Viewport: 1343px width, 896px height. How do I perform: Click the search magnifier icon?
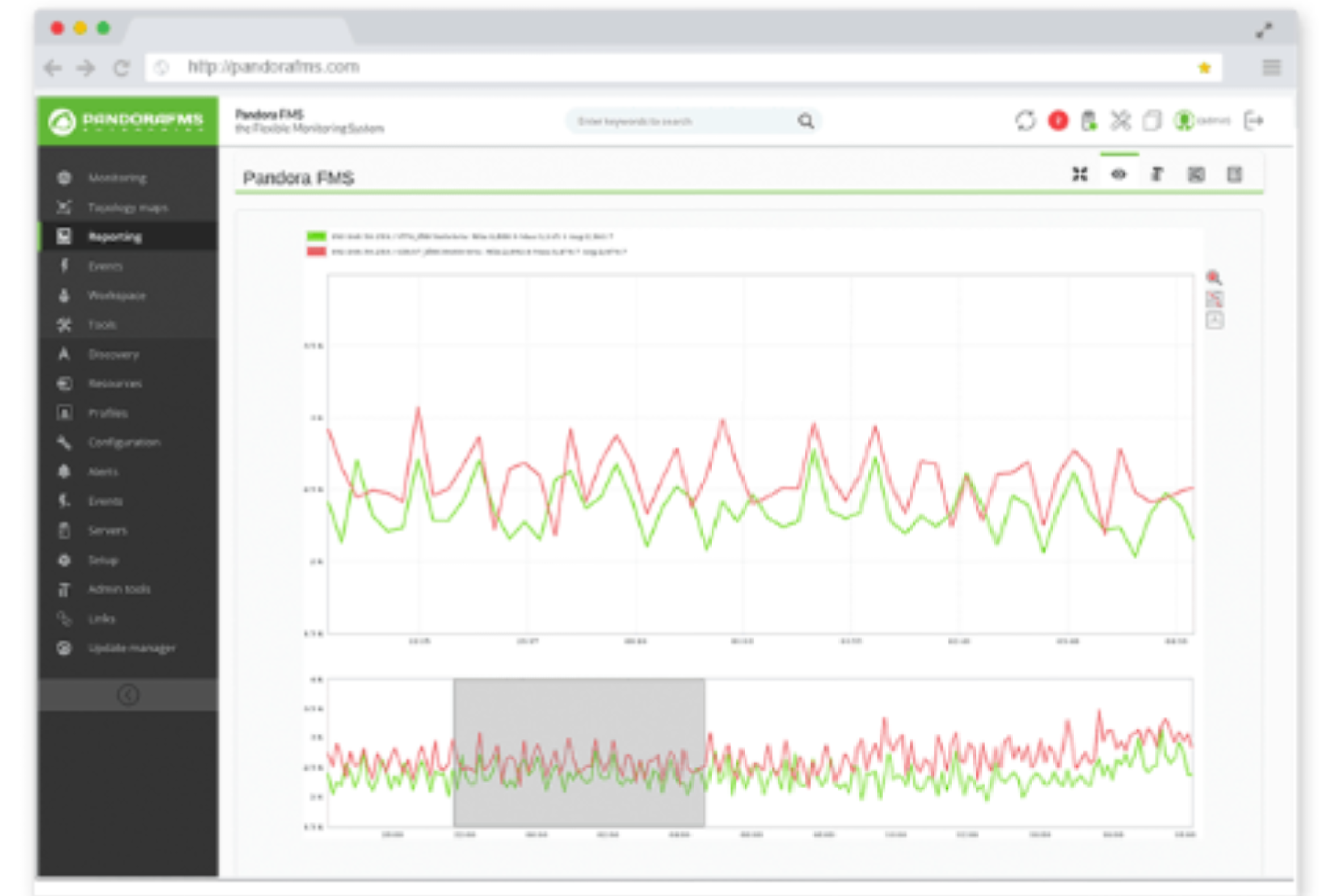point(806,121)
